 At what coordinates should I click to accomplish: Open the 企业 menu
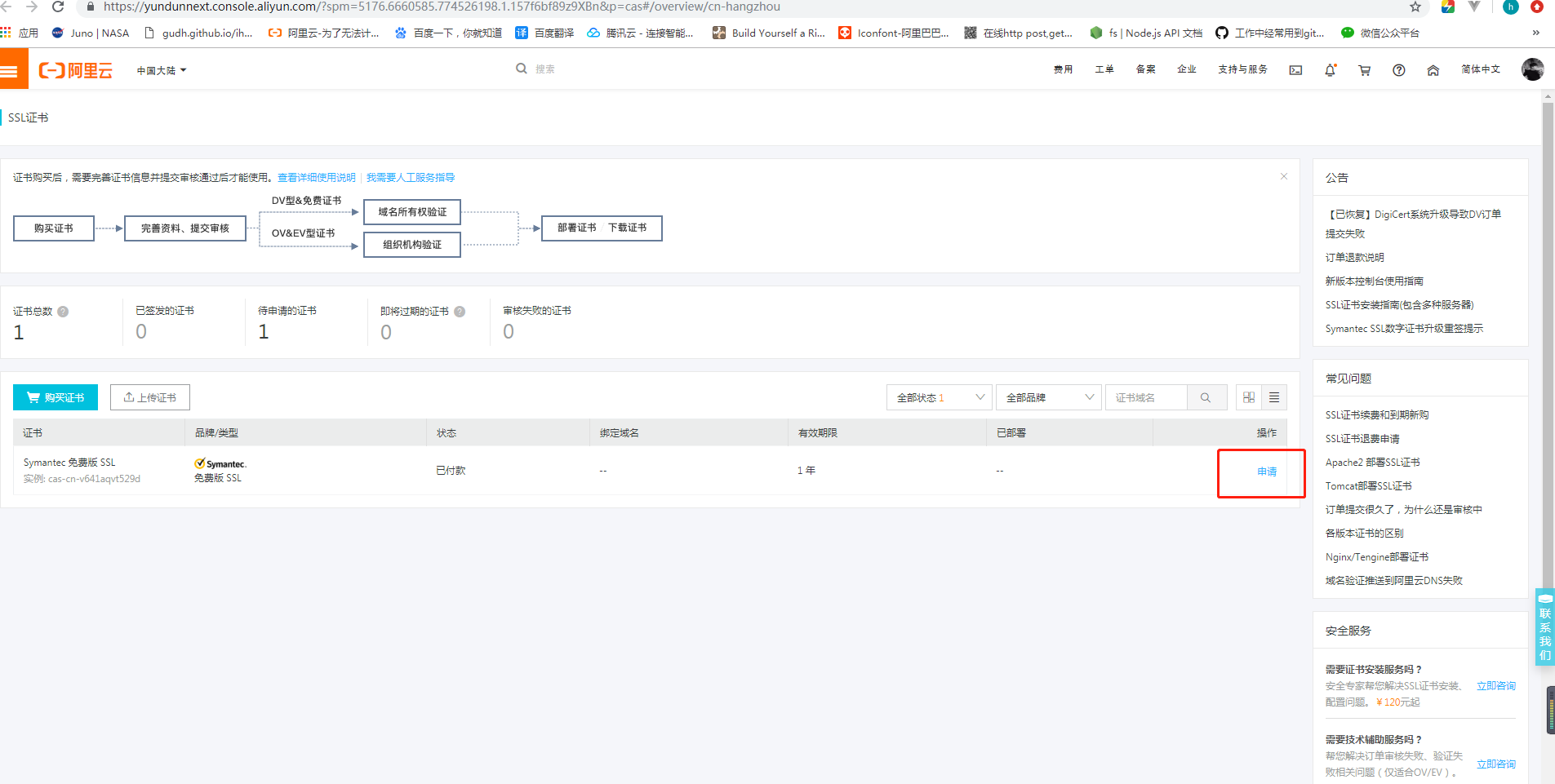1186,69
